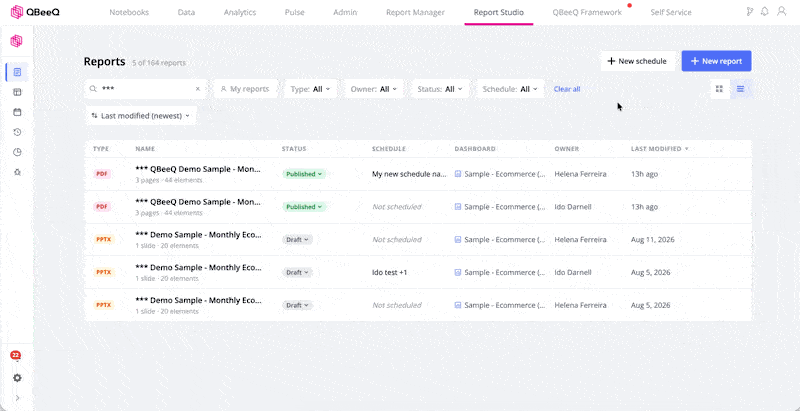This screenshot has height=411, width=800.
Task: Open the settings gear in sidebar
Action: pyautogui.click(x=17, y=378)
